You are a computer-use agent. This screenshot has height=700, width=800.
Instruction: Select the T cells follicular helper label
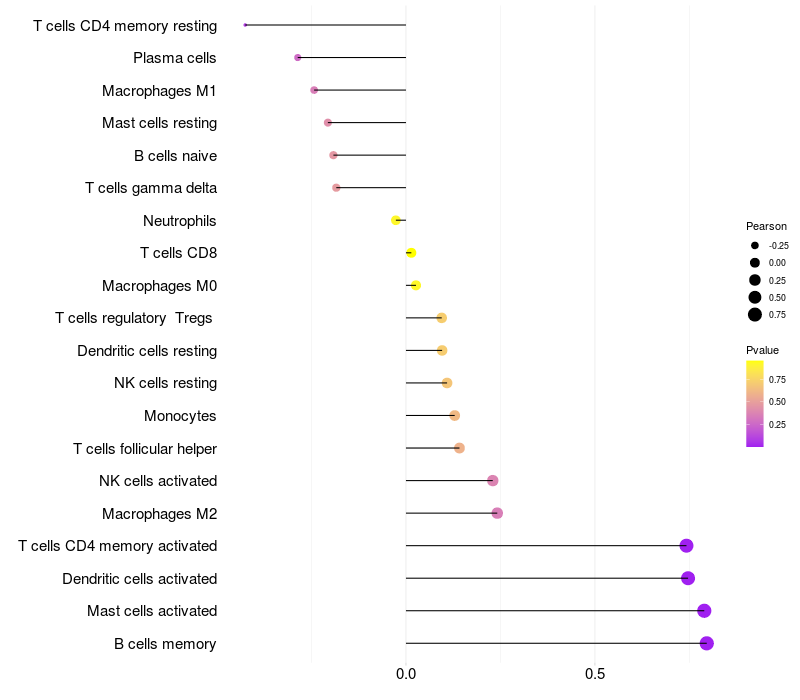pos(145,448)
